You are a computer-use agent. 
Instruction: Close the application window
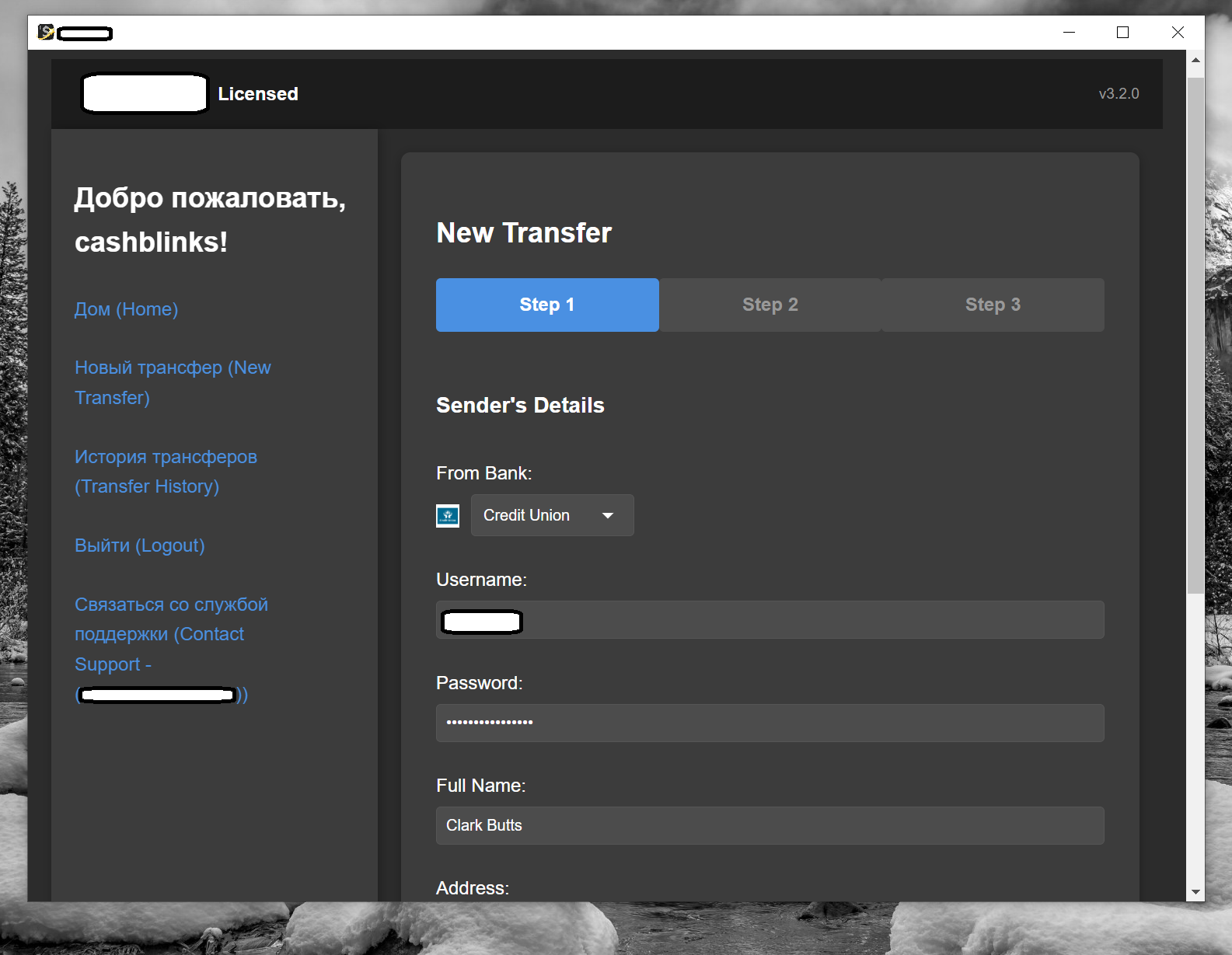1178,32
